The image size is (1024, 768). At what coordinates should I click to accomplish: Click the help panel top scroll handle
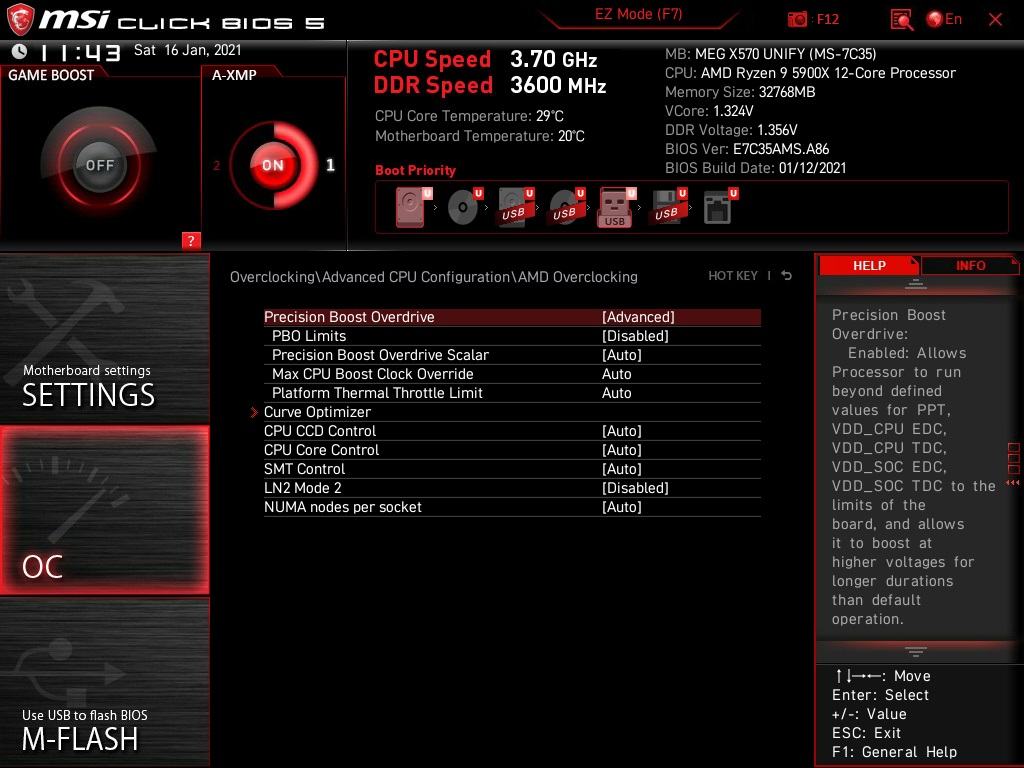pyautogui.click(x=915, y=284)
